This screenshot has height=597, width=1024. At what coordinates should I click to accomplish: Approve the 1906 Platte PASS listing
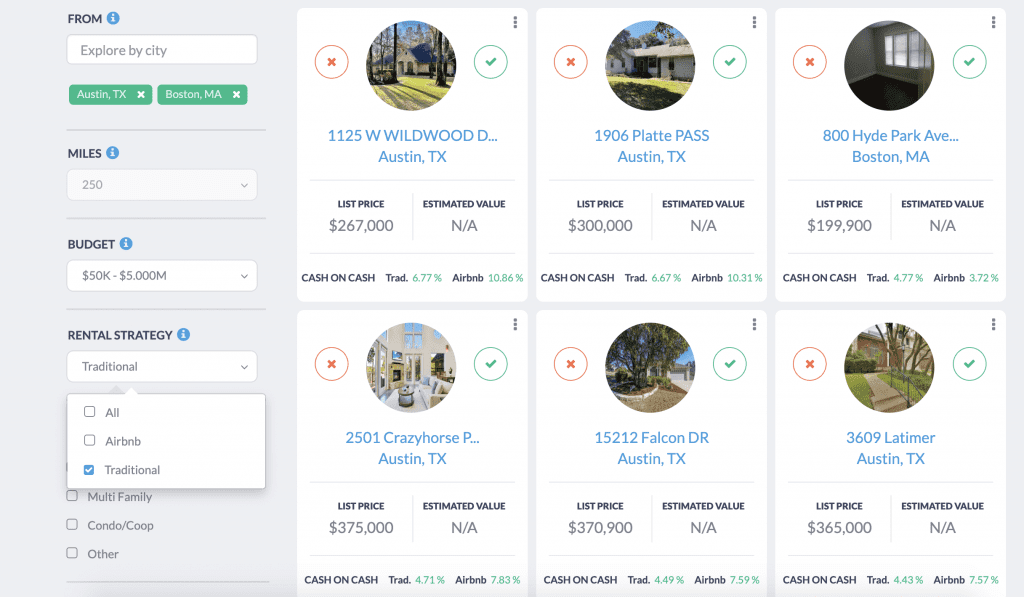pyautogui.click(x=730, y=62)
